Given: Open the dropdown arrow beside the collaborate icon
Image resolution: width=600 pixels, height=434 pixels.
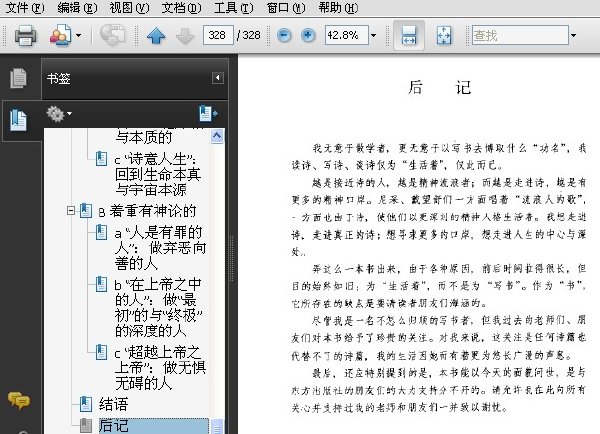Looking at the screenshot, I should [x=78, y=36].
